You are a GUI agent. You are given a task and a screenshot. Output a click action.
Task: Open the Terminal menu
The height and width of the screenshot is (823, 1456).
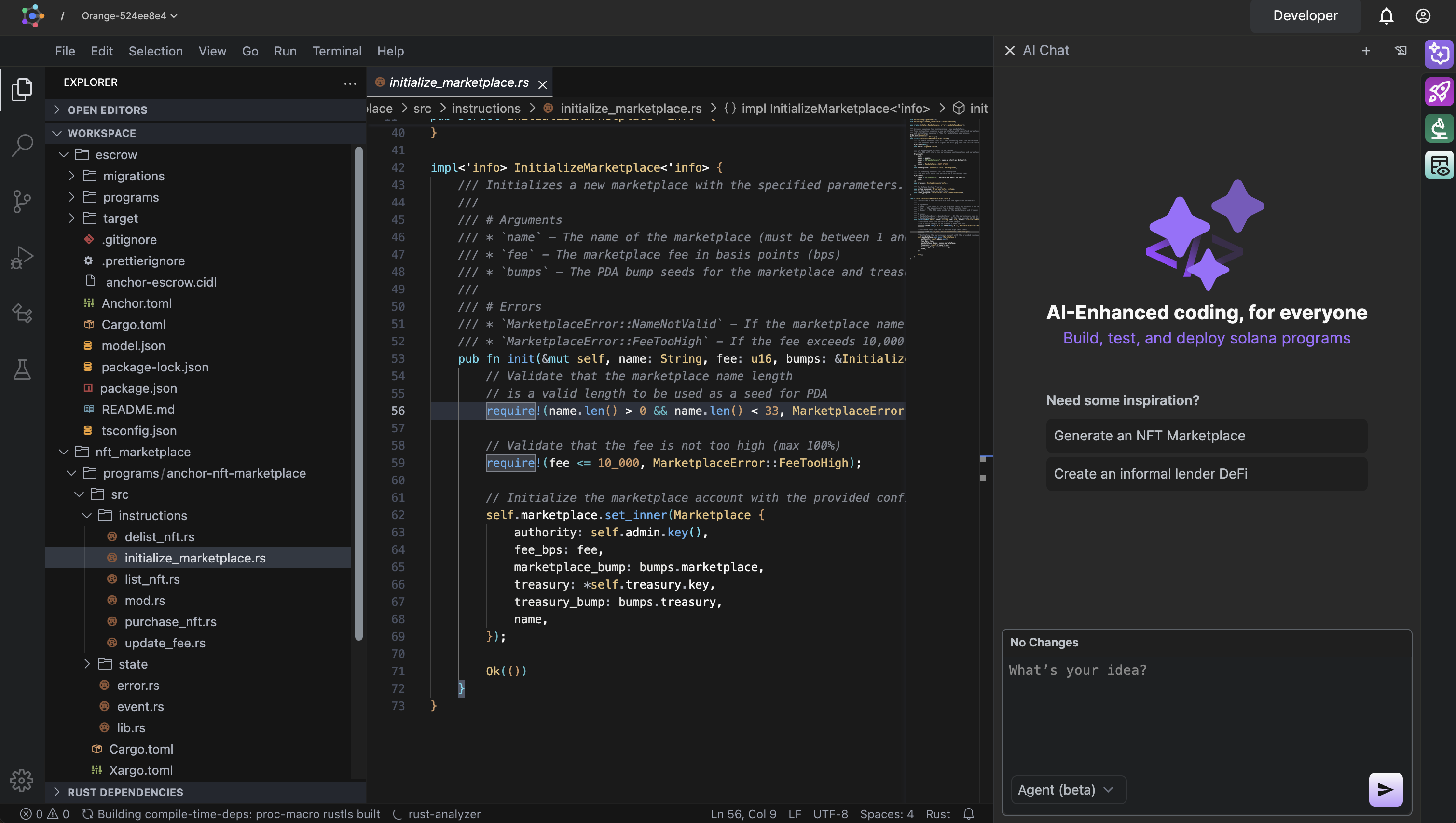click(336, 51)
